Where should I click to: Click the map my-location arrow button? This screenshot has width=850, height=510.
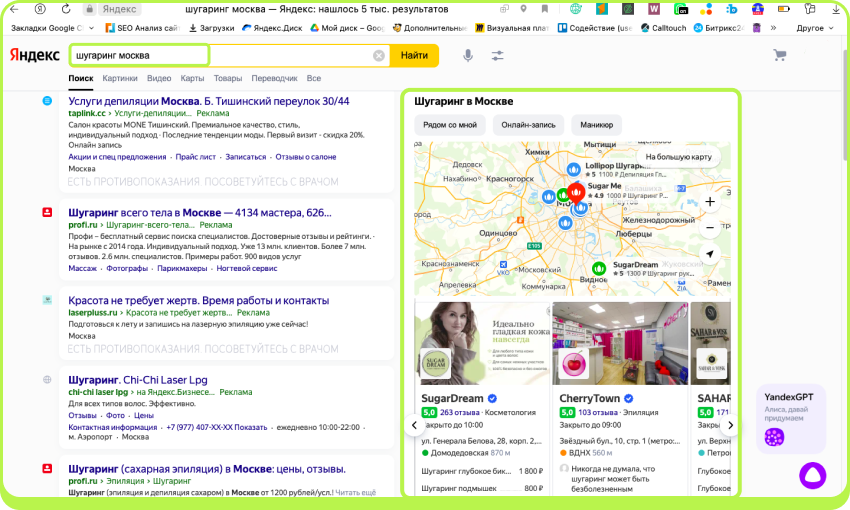click(x=710, y=254)
